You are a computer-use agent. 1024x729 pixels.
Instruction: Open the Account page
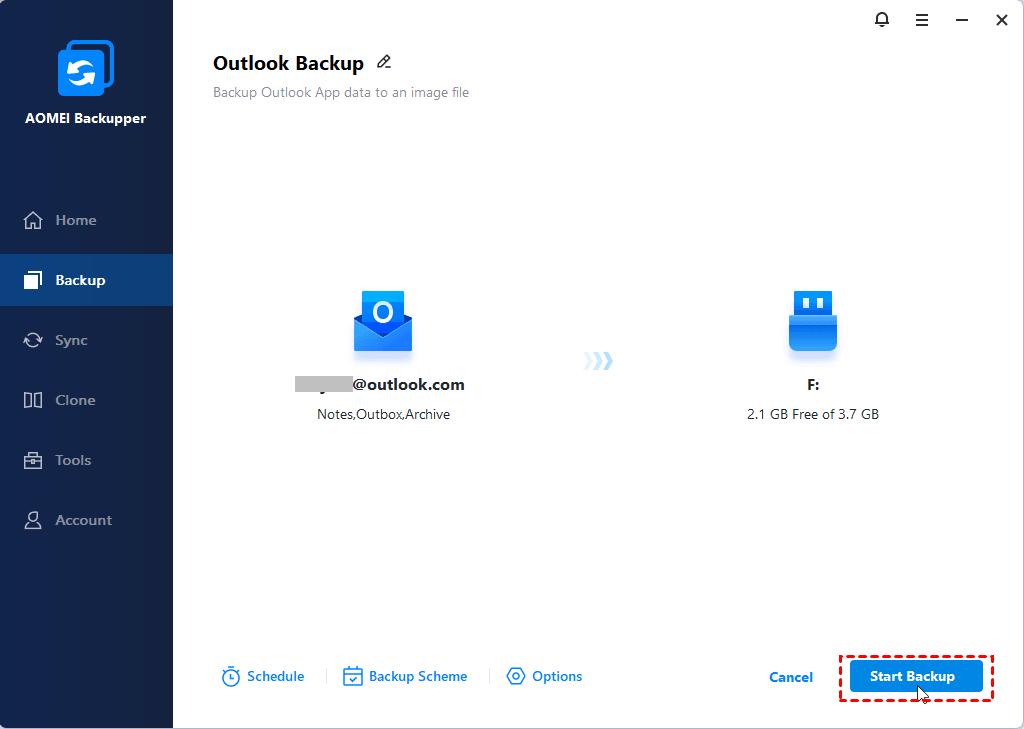click(x=83, y=520)
